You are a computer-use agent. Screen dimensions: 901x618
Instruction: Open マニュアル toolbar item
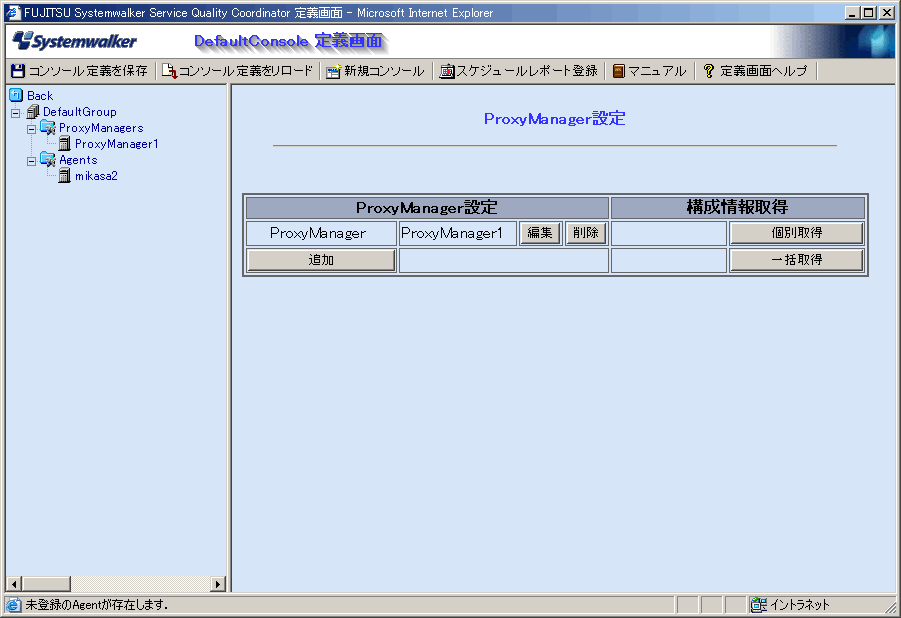[x=649, y=71]
